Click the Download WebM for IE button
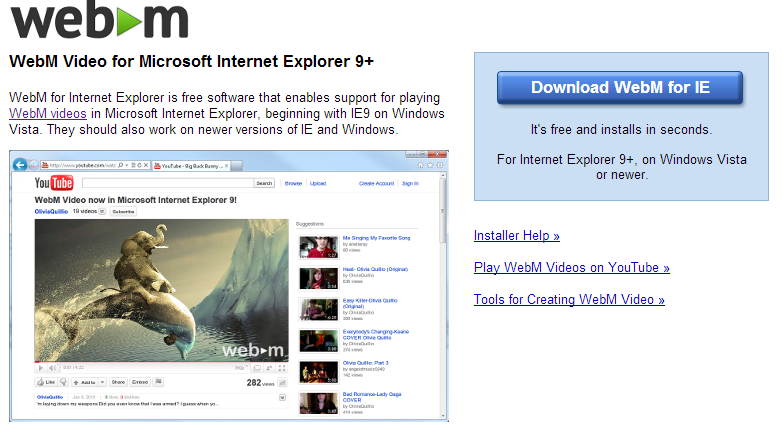782x438 pixels. (x=619, y=87)
